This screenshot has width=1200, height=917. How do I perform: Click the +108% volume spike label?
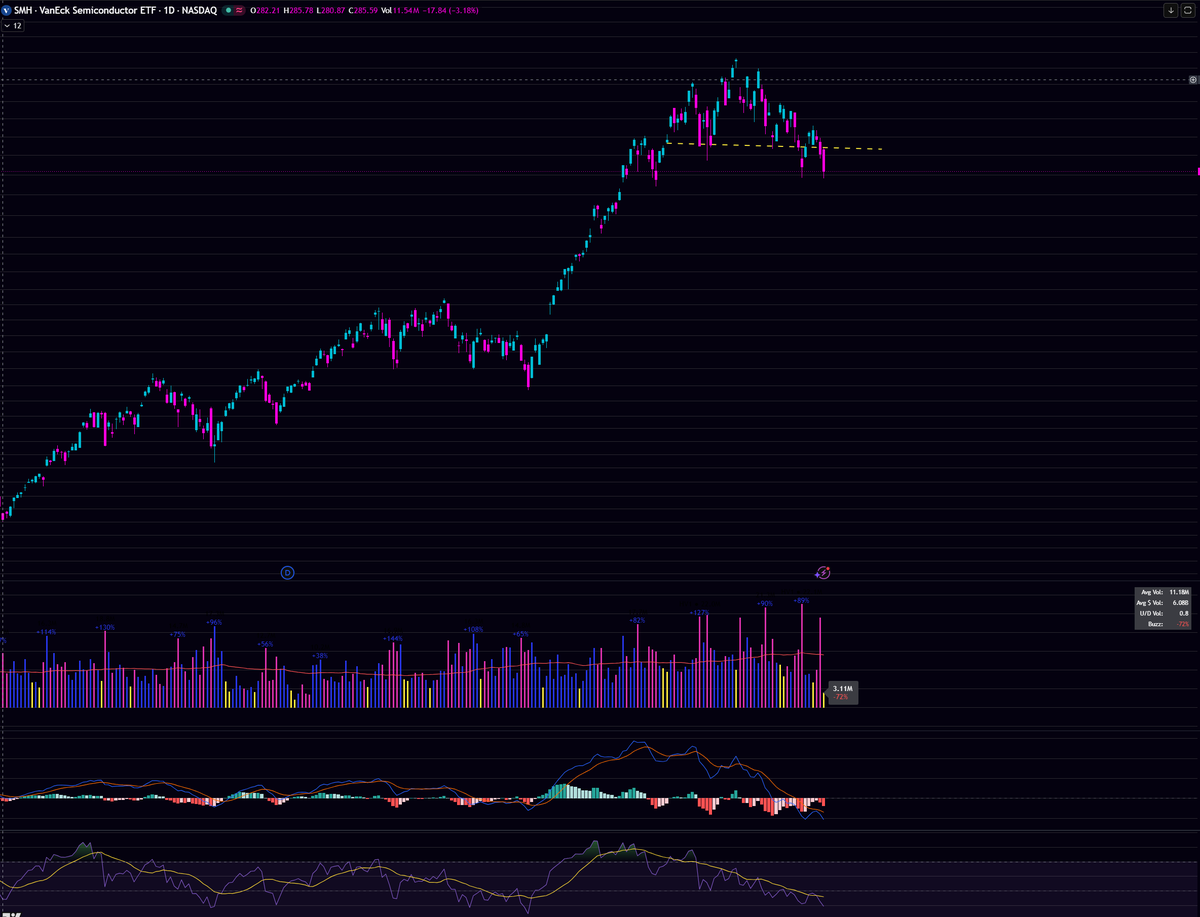click(x=473, y=630)
